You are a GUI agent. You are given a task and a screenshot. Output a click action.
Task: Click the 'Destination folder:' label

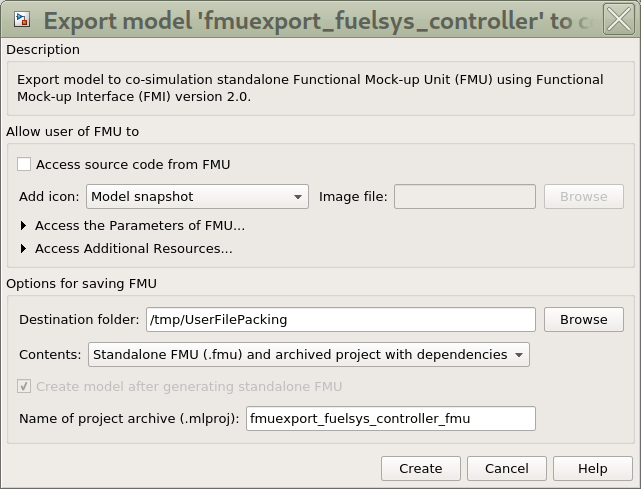pos(79,320)
